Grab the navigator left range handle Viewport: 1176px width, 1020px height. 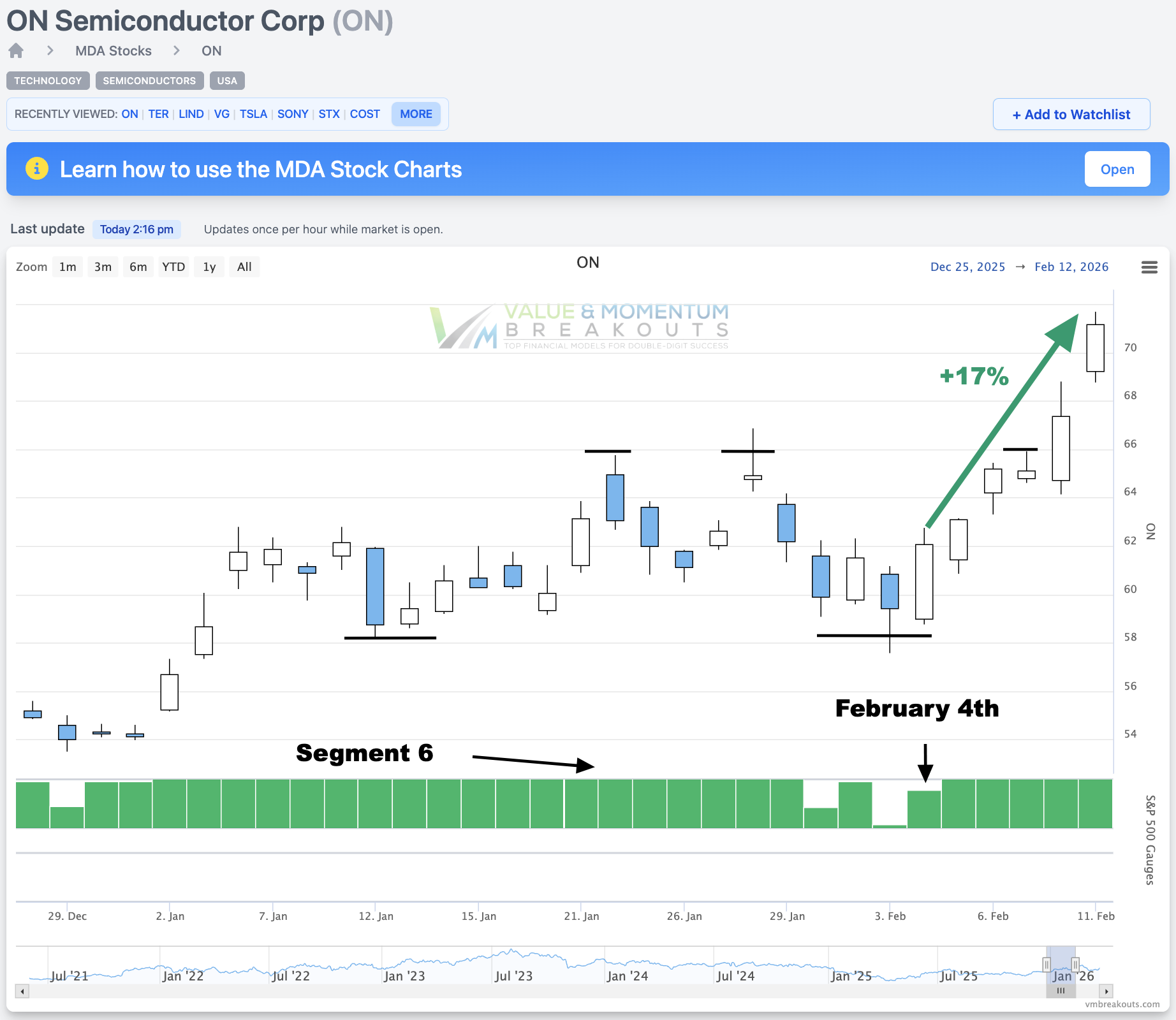pyautogui.click(x=1047, y=965)
